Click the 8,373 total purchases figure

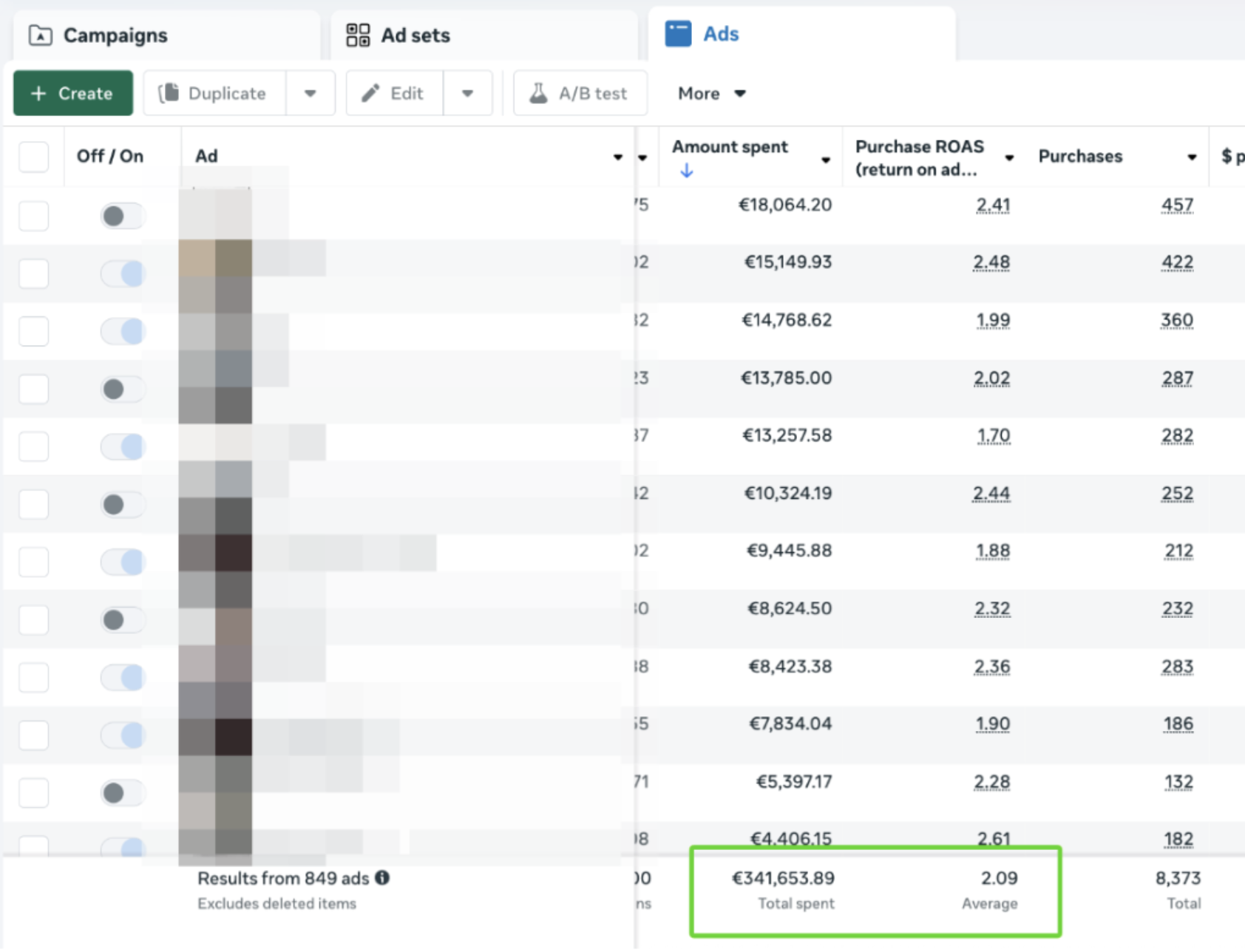tap(1178, 878)
